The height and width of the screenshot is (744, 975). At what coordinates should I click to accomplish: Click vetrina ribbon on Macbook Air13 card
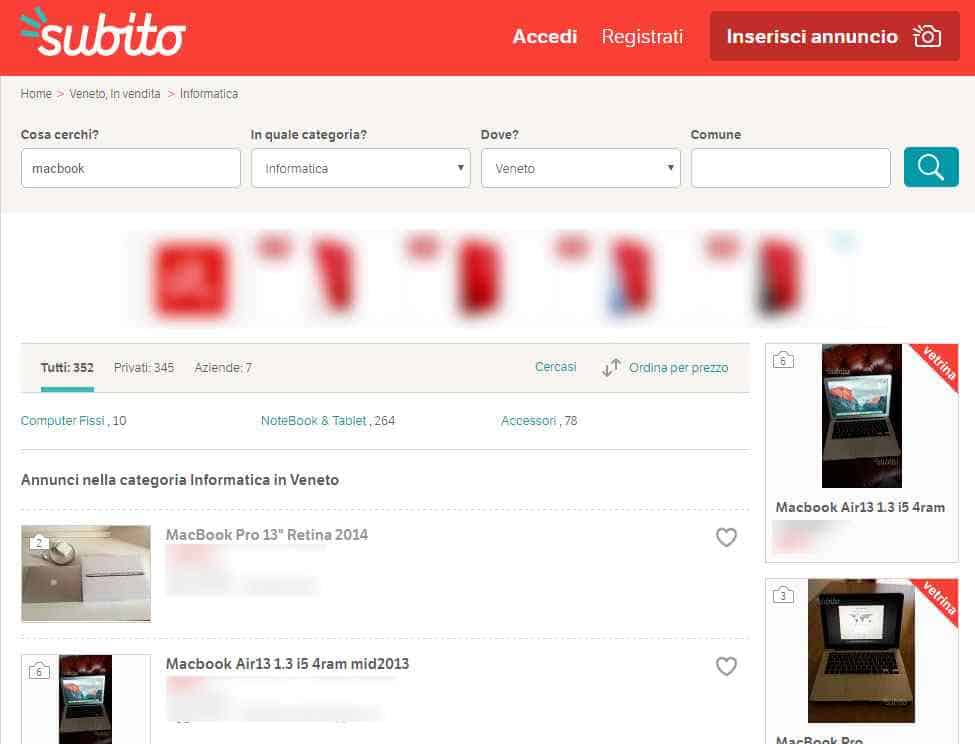(938, 363)
